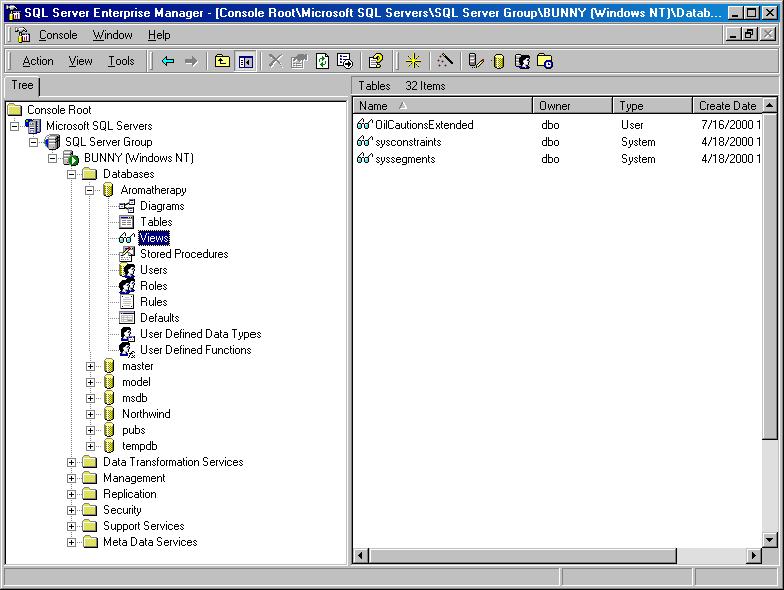Sort the list by the Name column
This screenshot has height=590, width=784.
pos(443,106)
